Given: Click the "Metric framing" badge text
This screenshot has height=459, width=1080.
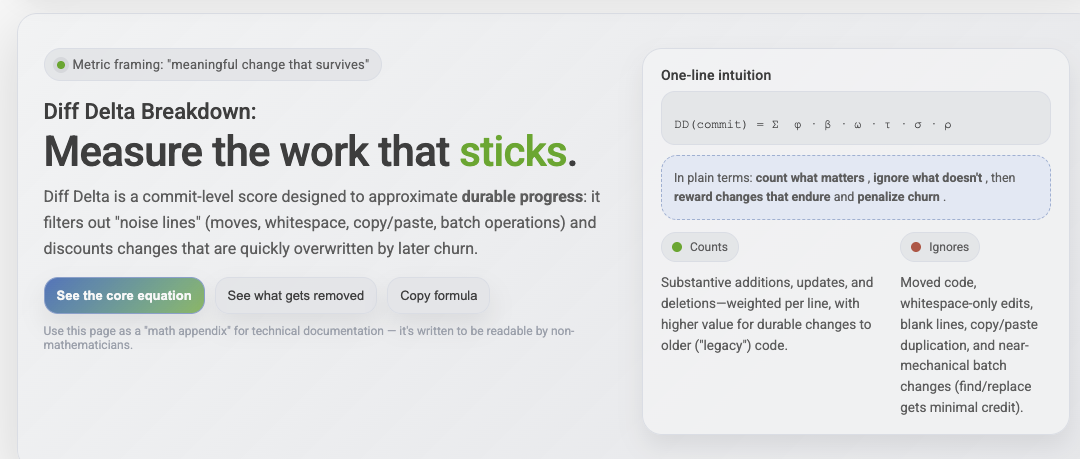Looking at the screenshot, I should [220, 65].
